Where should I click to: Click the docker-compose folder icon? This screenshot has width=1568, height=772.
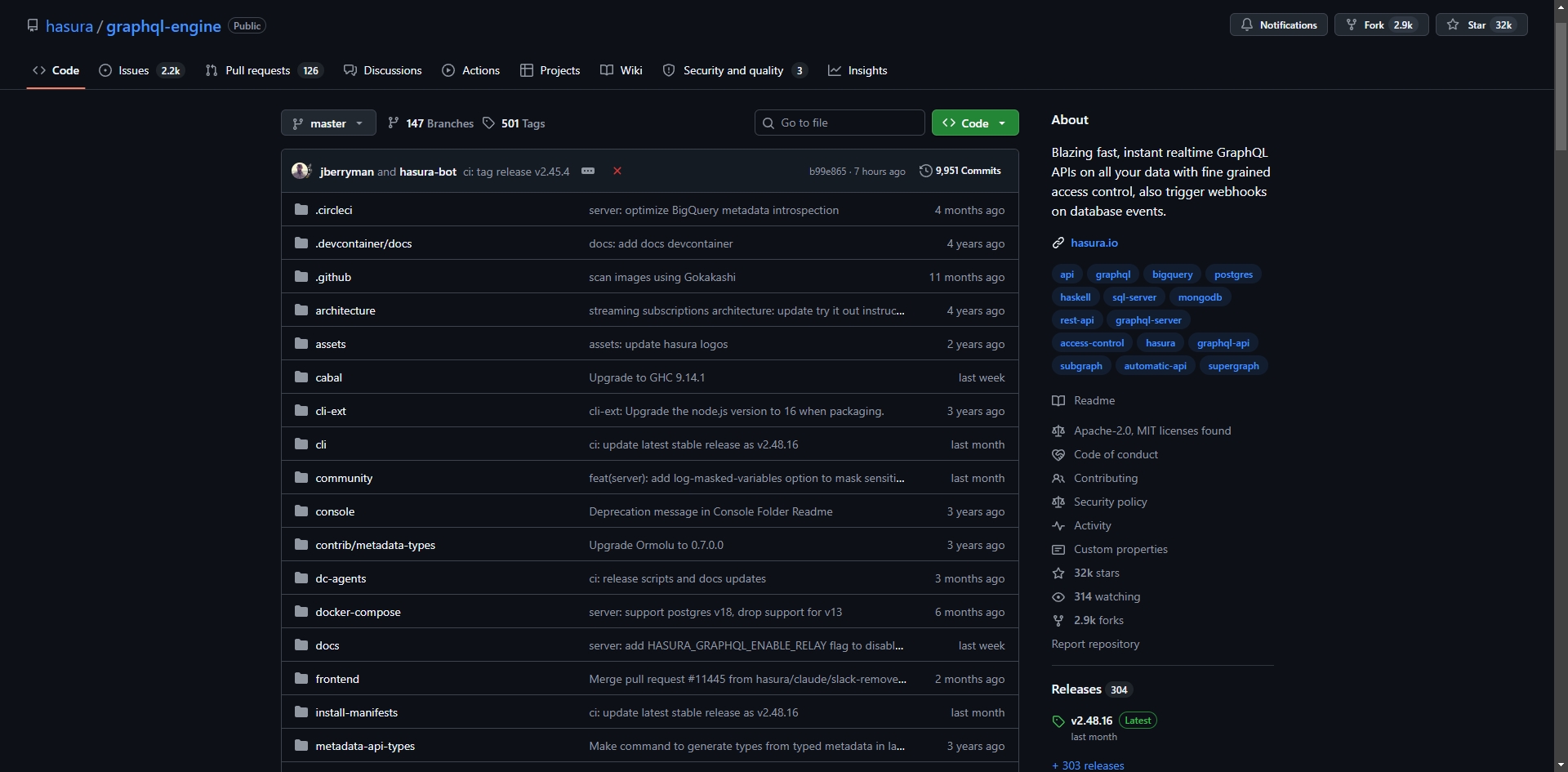(301, 612)
